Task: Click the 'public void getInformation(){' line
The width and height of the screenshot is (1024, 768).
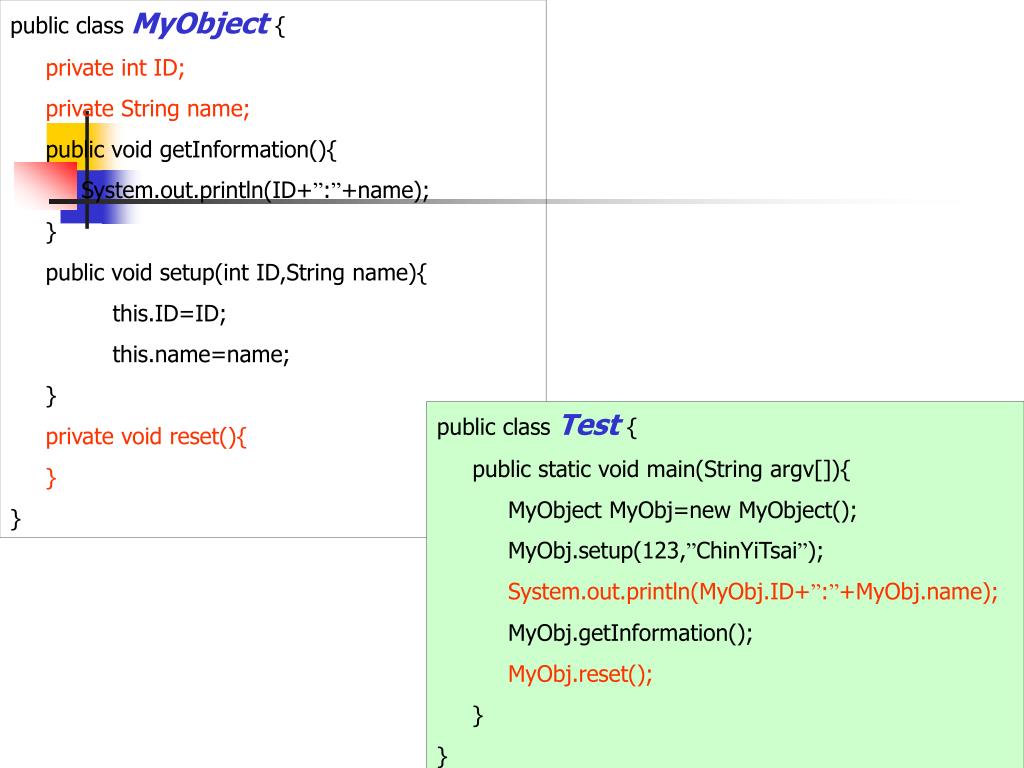Action: point(191,150)
